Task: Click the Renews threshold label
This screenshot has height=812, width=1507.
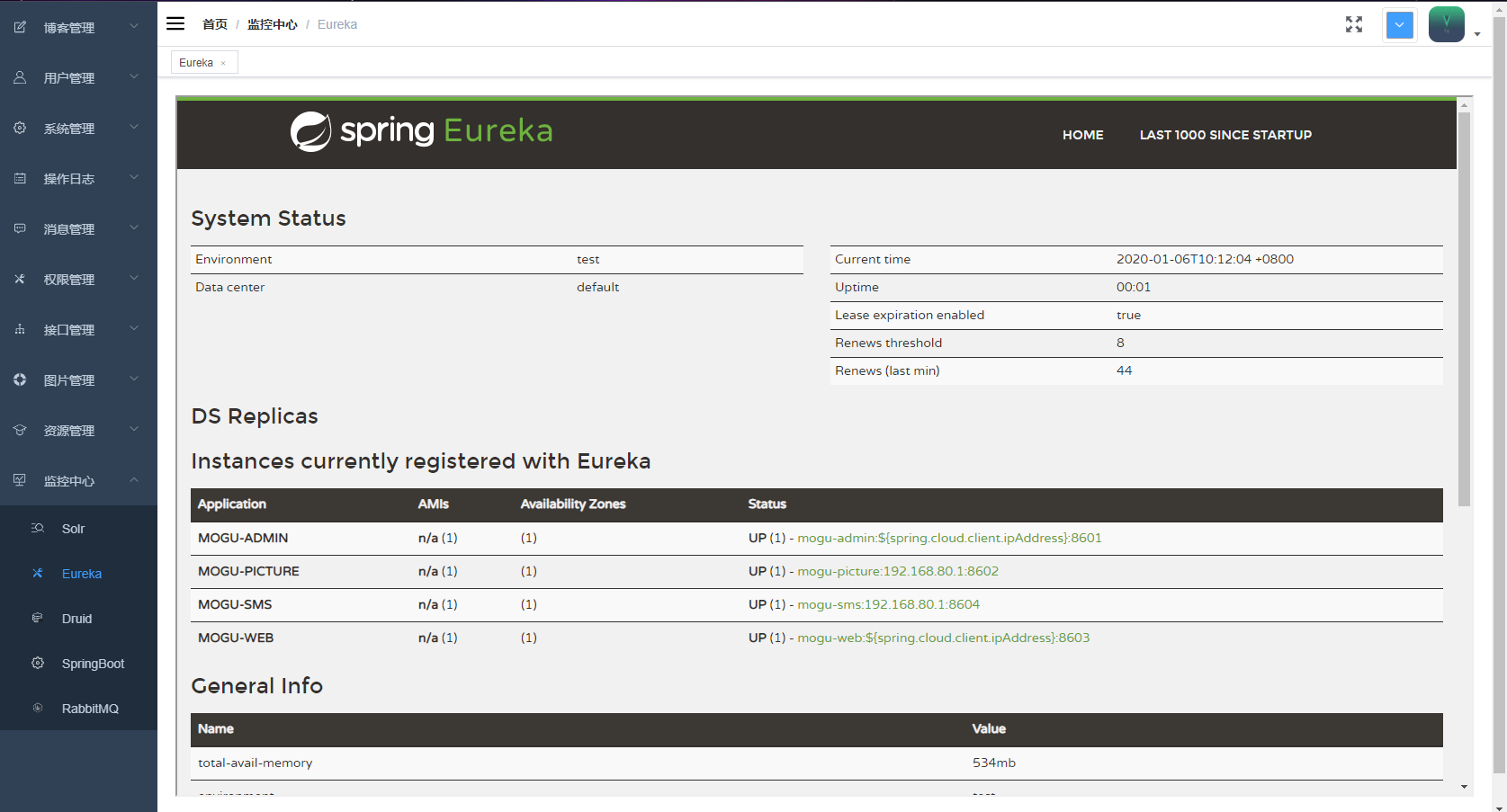Action: [x=888, y=343]
